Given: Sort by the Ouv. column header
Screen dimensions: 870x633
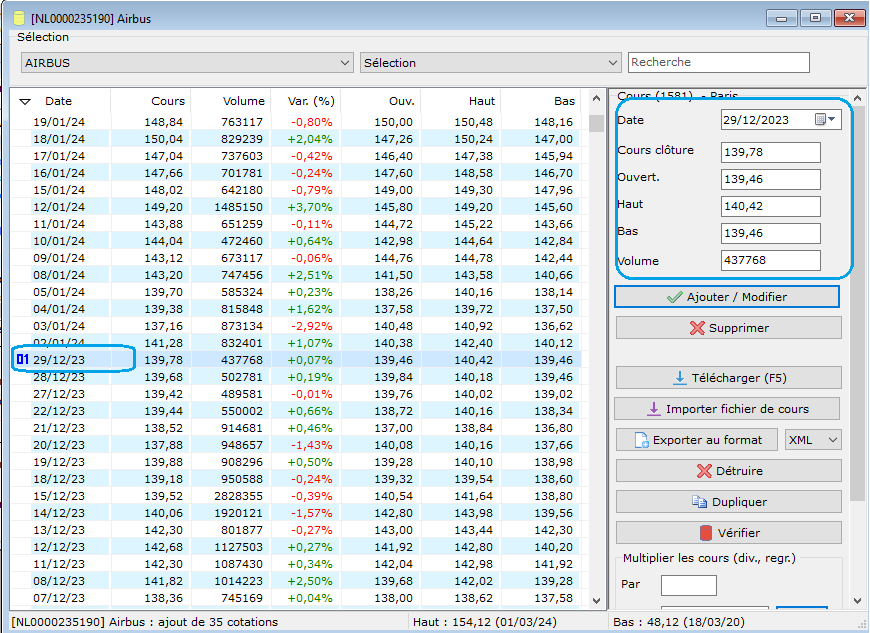Looking at the screenshot, I should (x=381, y=101).
